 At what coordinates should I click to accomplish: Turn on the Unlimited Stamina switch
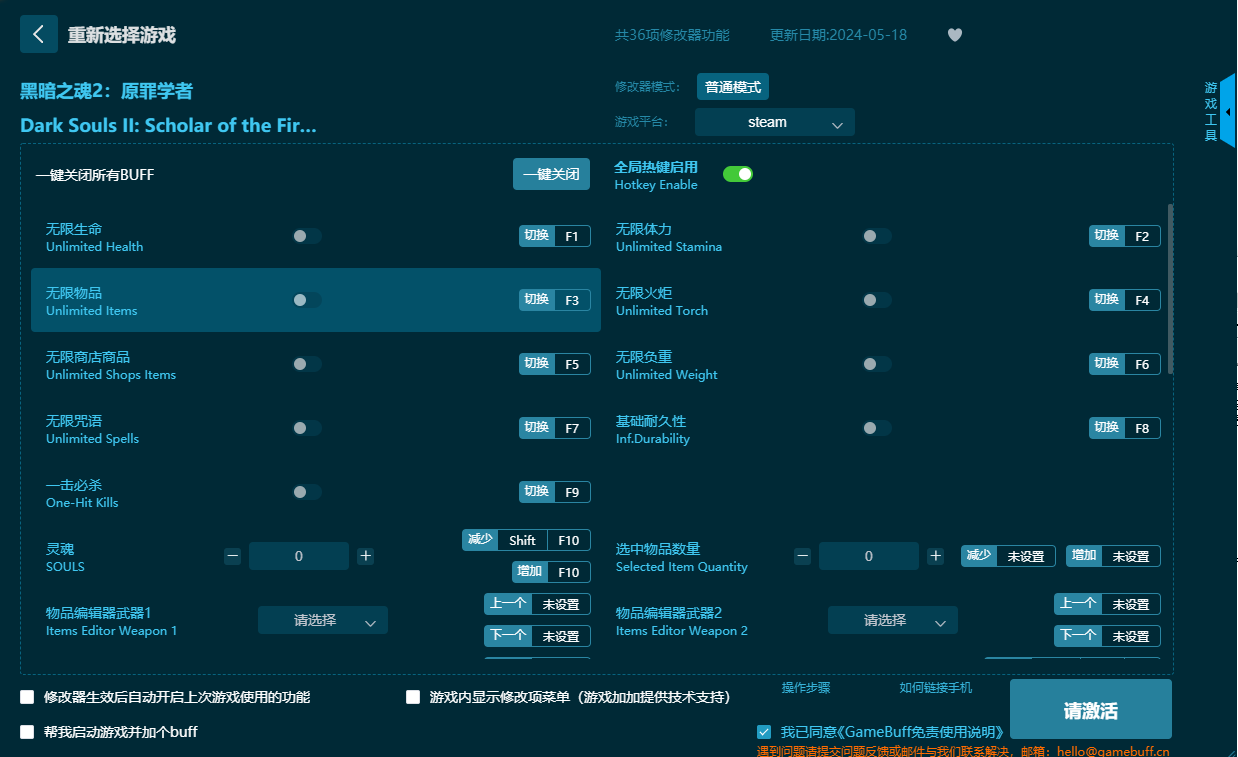coord(877,235)
